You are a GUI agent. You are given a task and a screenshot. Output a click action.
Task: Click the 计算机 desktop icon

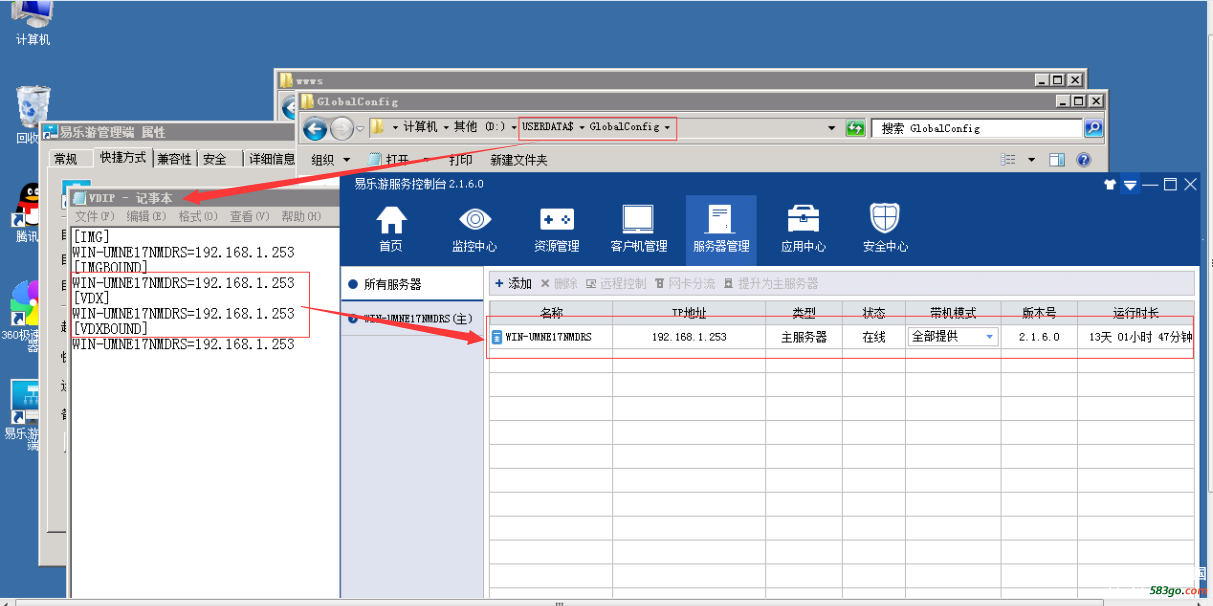click(33, 23)
